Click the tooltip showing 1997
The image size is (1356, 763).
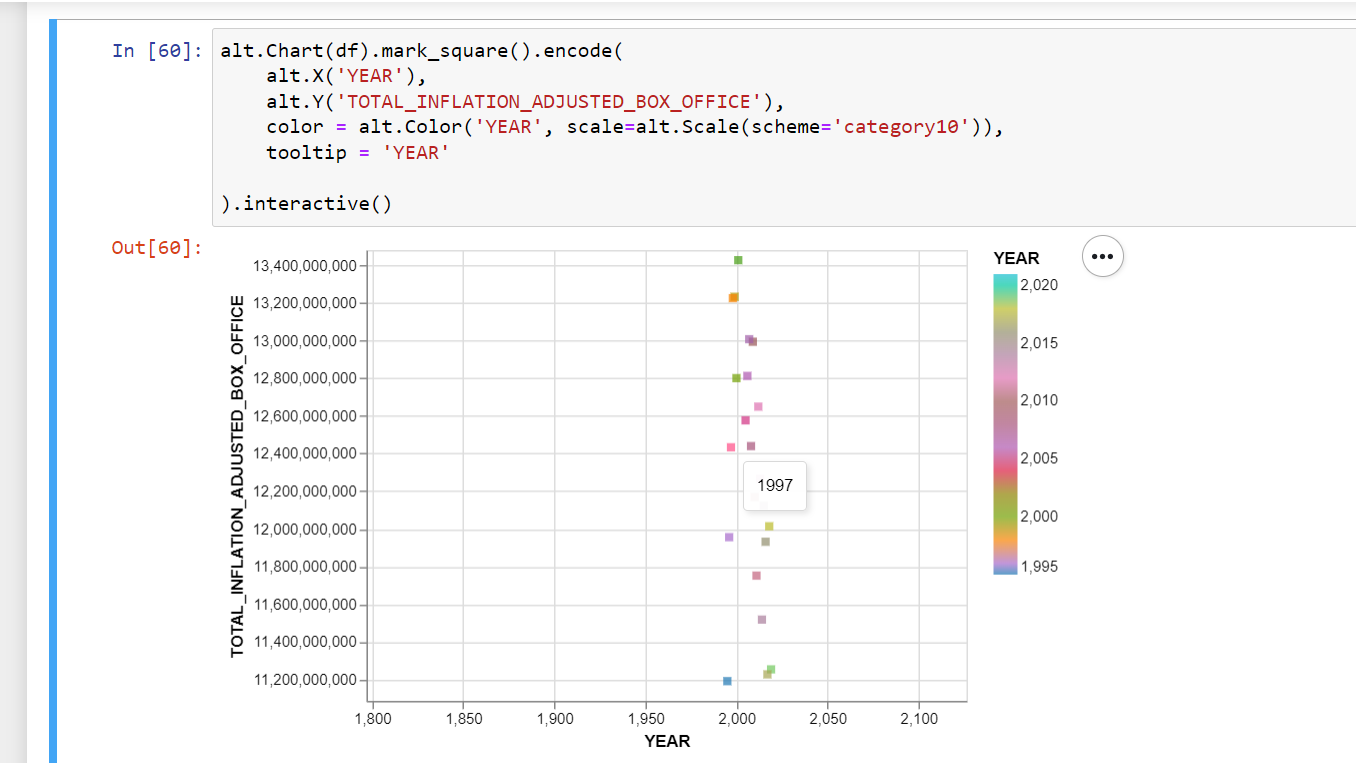point(775,486)
